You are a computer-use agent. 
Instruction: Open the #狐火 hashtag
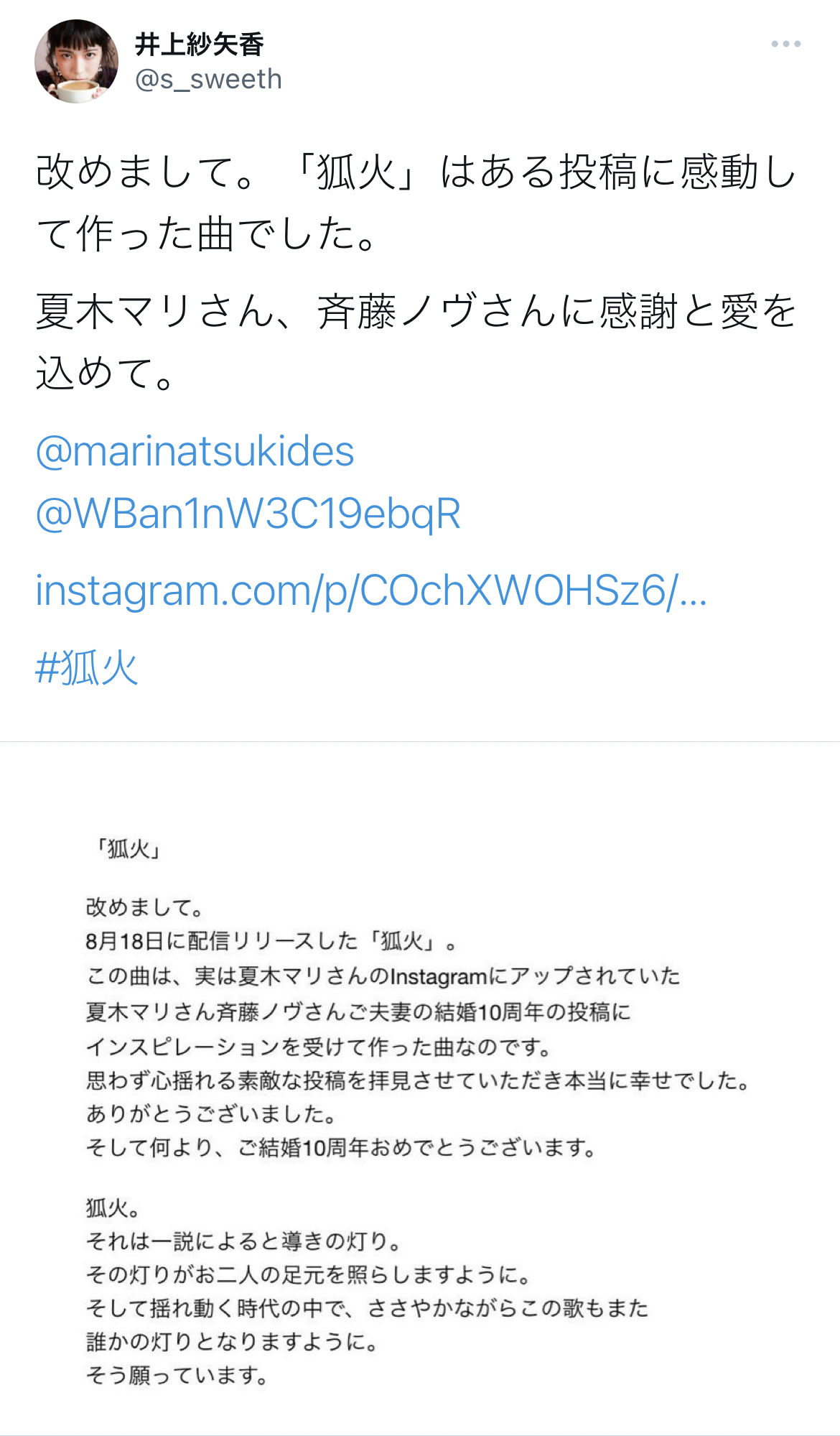pyautogui.click(x=87, y=667)
